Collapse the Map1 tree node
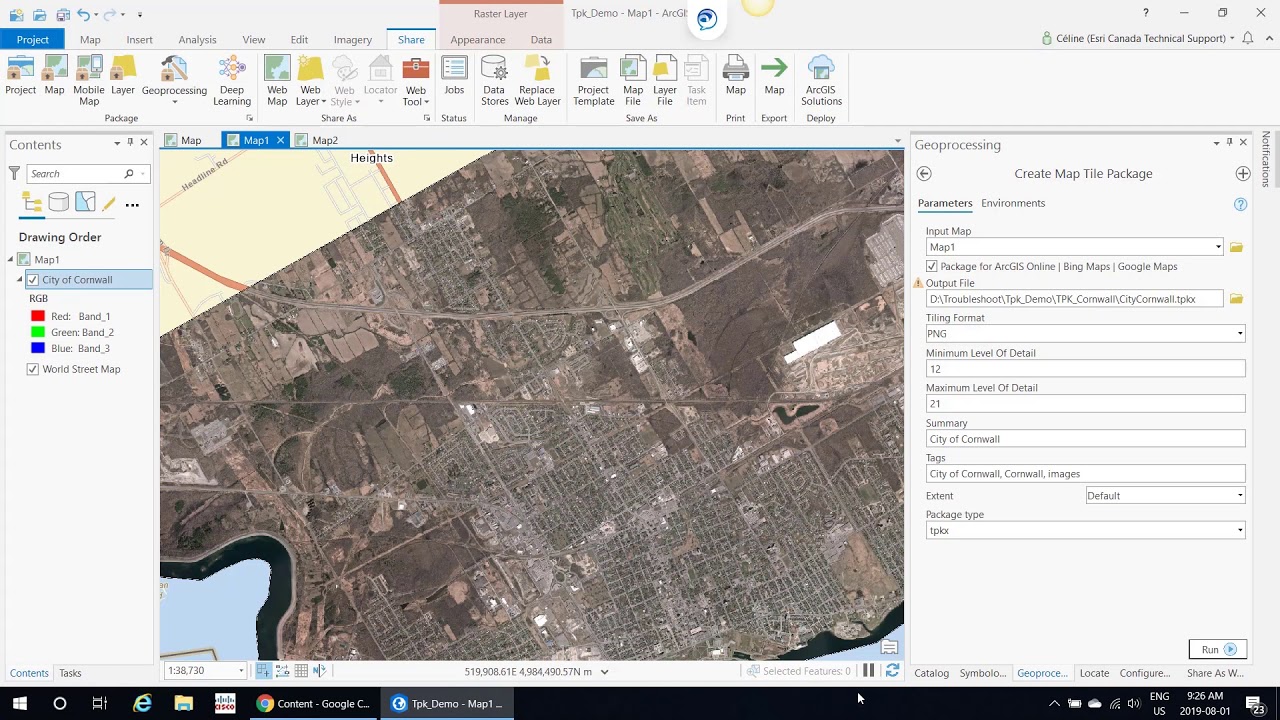 [x=10, y=259]
